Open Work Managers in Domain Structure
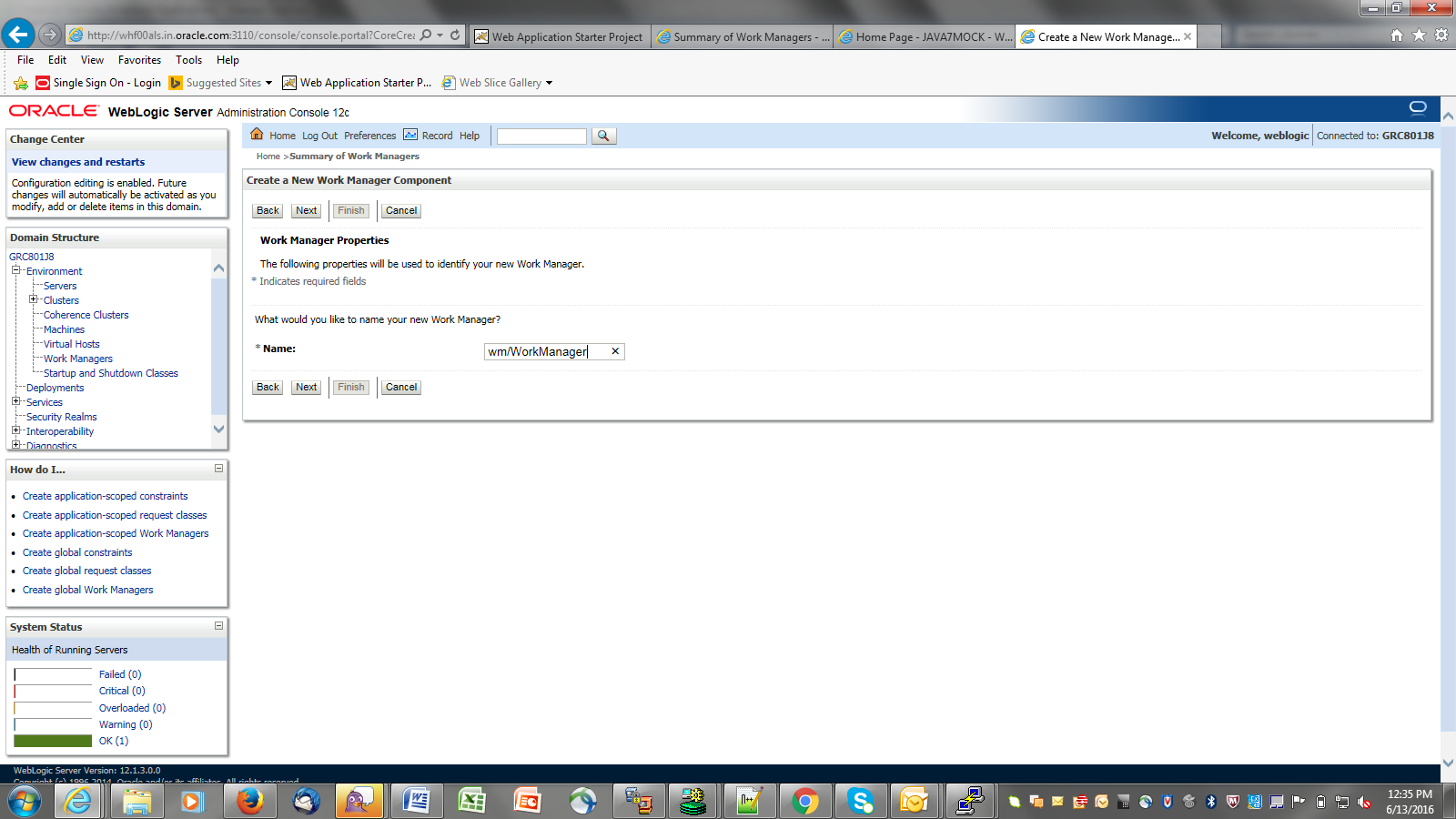The width and height of the screenshot is (1456, 819). click(x=78, y=359)
